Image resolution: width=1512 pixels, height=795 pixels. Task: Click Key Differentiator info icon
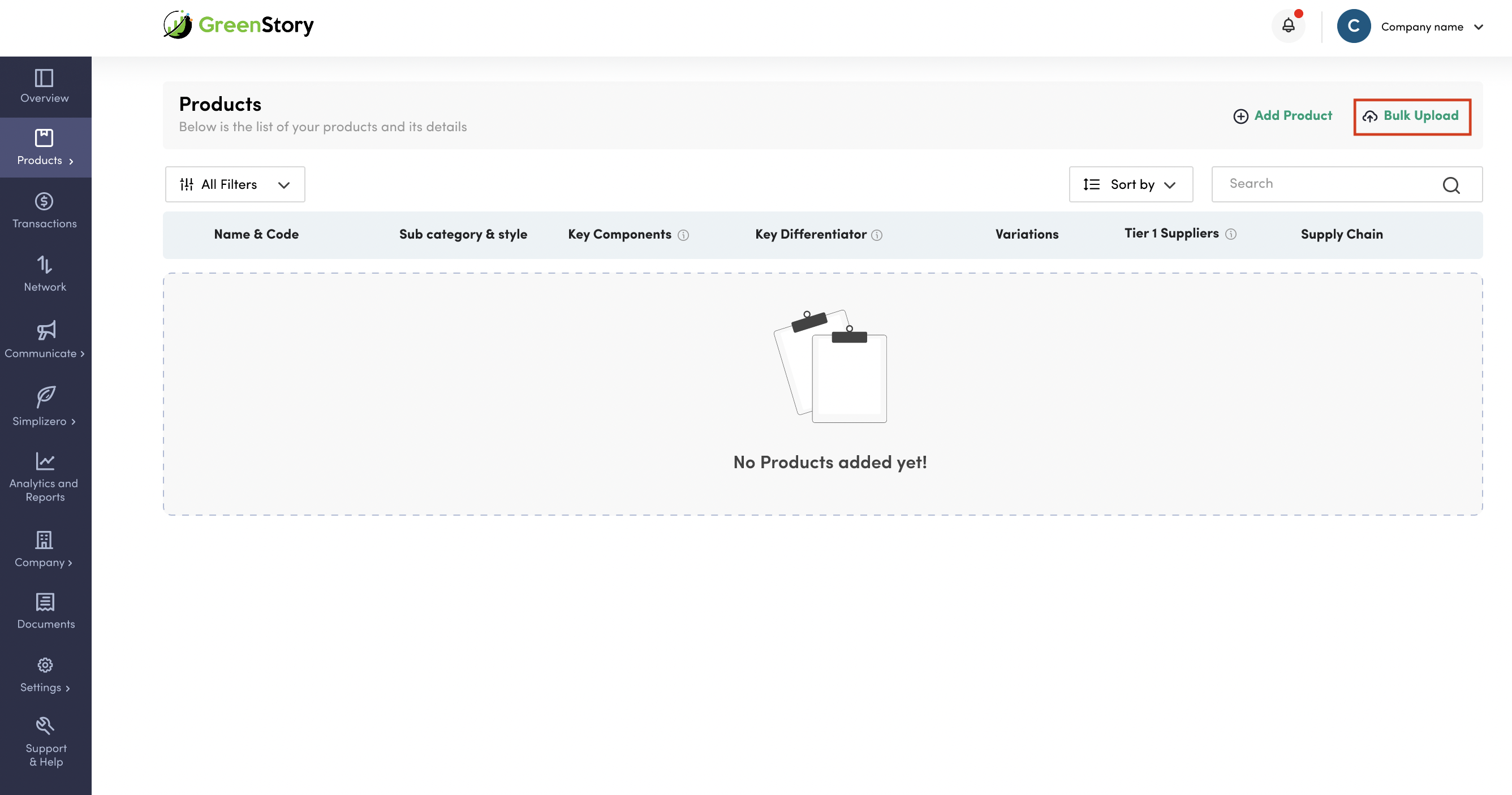pyautogui.click(x=876, y=235)
